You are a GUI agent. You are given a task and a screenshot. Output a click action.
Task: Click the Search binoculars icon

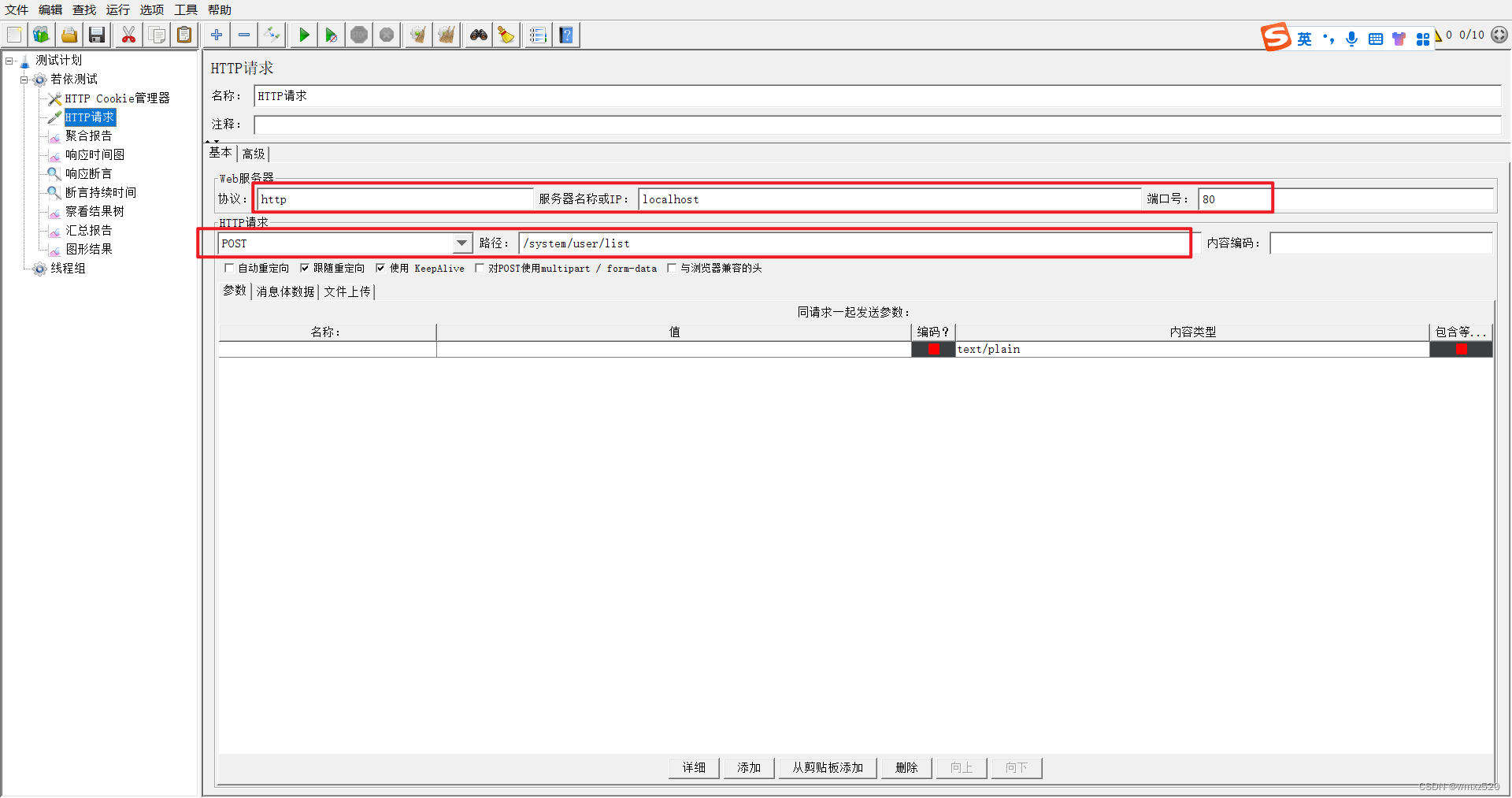click(x=479, y=35)
